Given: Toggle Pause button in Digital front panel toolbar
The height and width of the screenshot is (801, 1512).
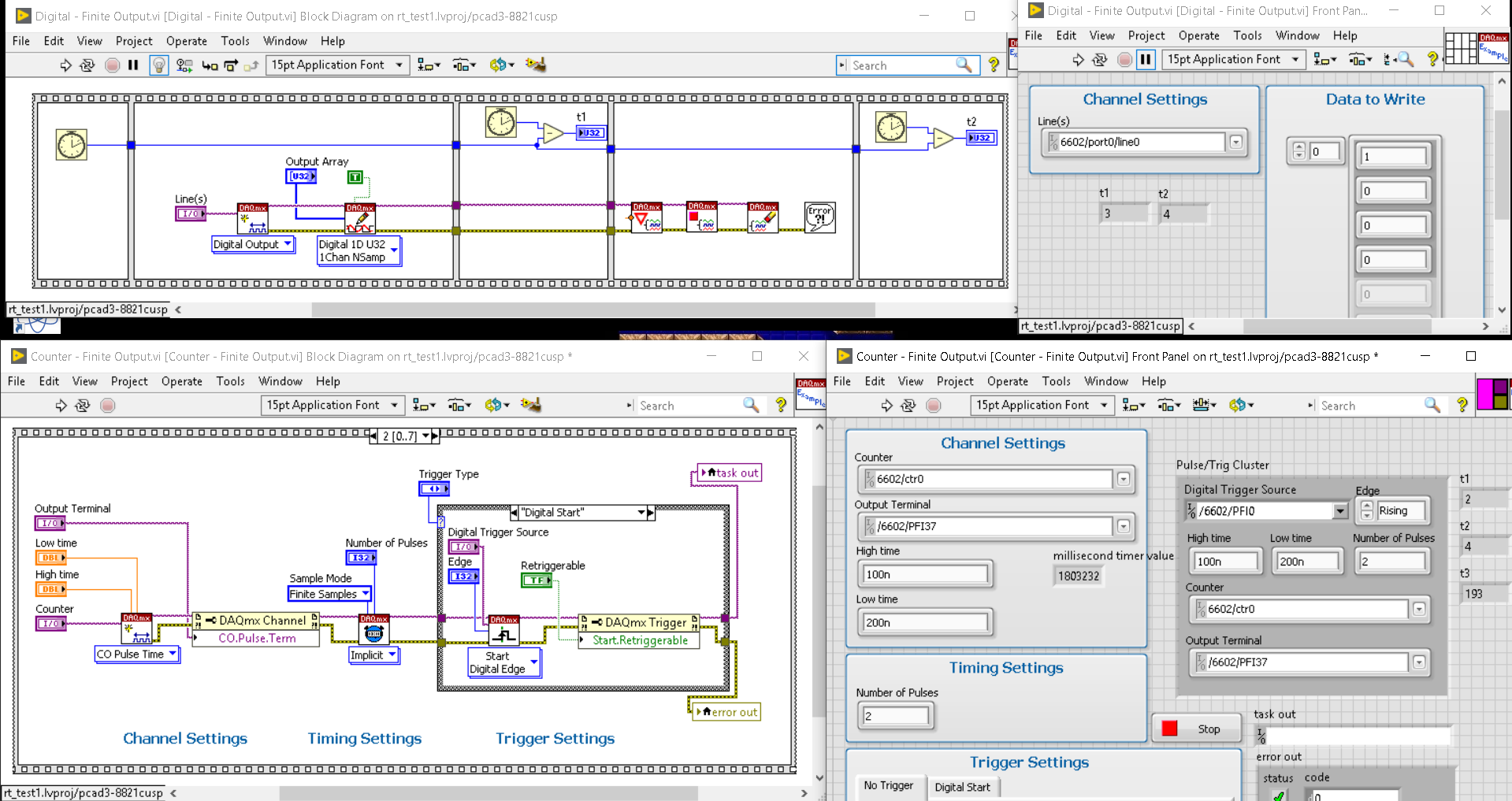Looking at the screenshot, I should point(1146,59).
